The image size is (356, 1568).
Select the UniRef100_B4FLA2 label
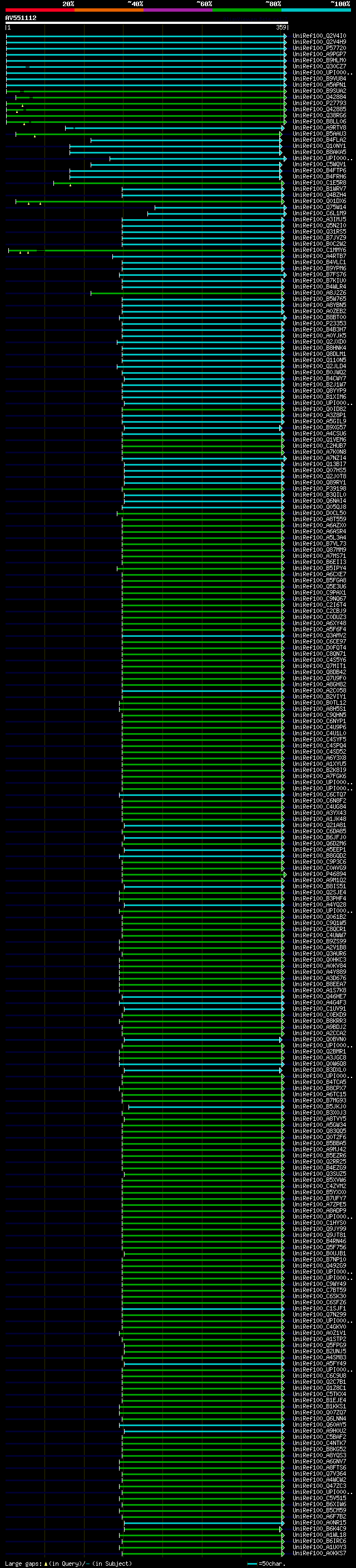click(319, 140)
